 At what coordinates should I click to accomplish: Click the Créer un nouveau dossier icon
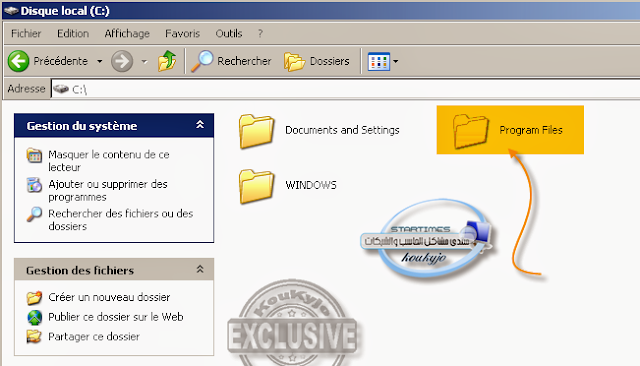[34, 297]
